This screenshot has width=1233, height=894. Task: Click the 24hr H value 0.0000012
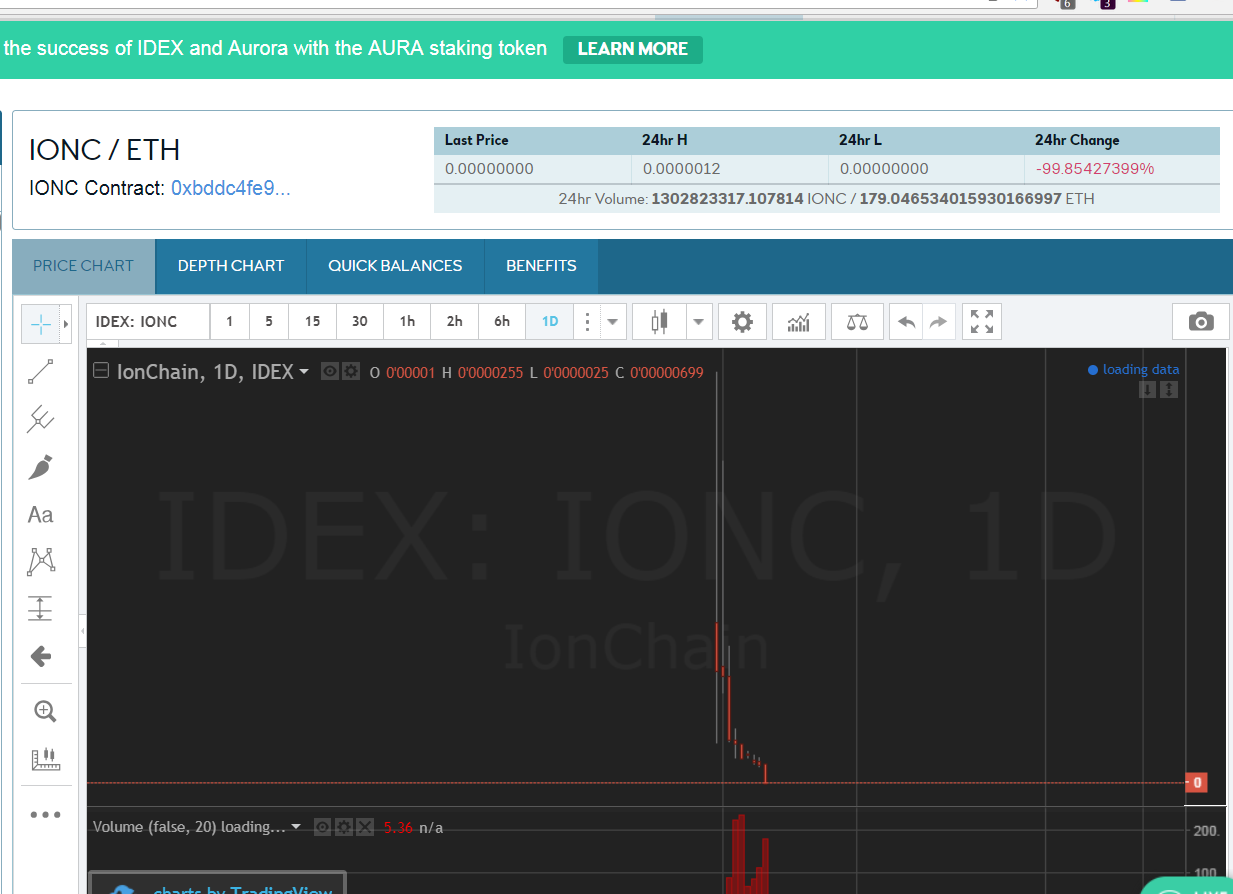coord(682,169)
